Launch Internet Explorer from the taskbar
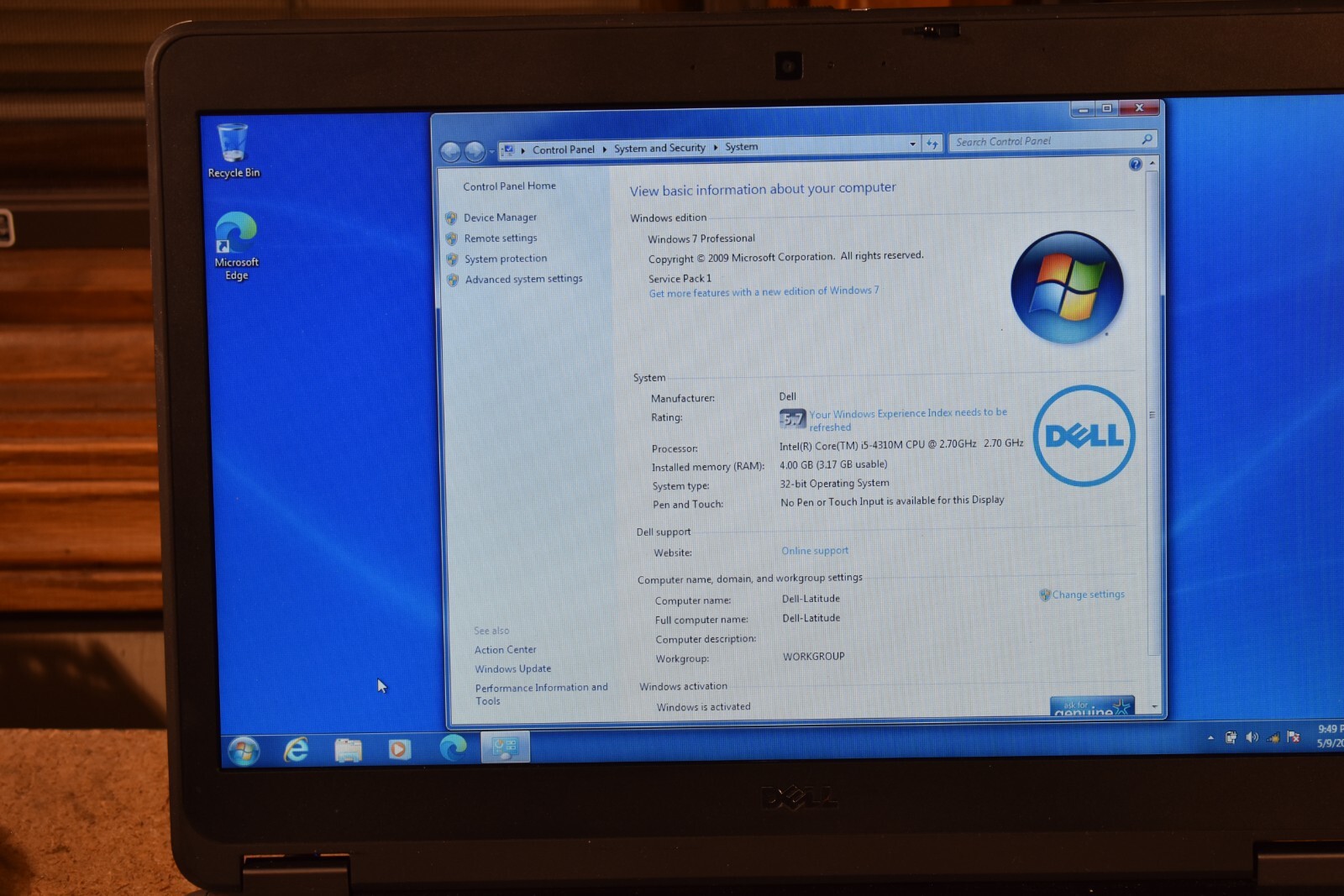This screenshot has width=1344, height=896. [296, 748]
